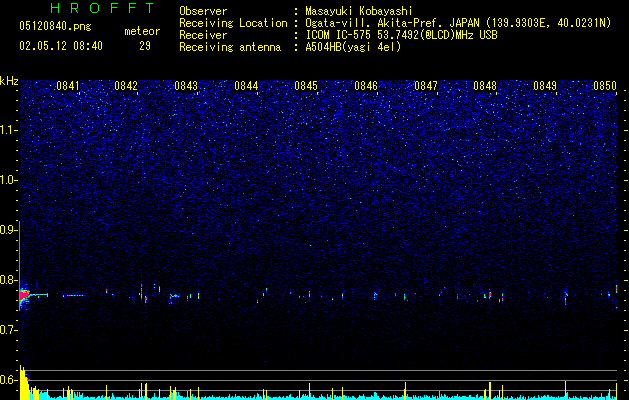The height and width of the screenshot is (400, 629).
Task: Click the strong pink meteor echo at spectrogram start
Action: [x=24, y=296]
